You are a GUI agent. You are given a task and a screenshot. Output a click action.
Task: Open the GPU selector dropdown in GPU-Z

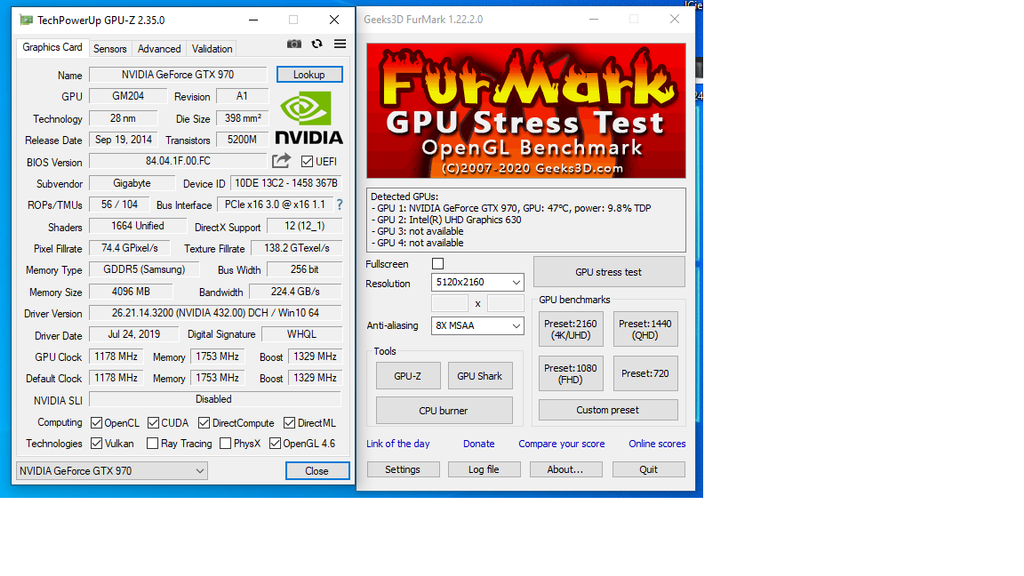tap(112, 470)
